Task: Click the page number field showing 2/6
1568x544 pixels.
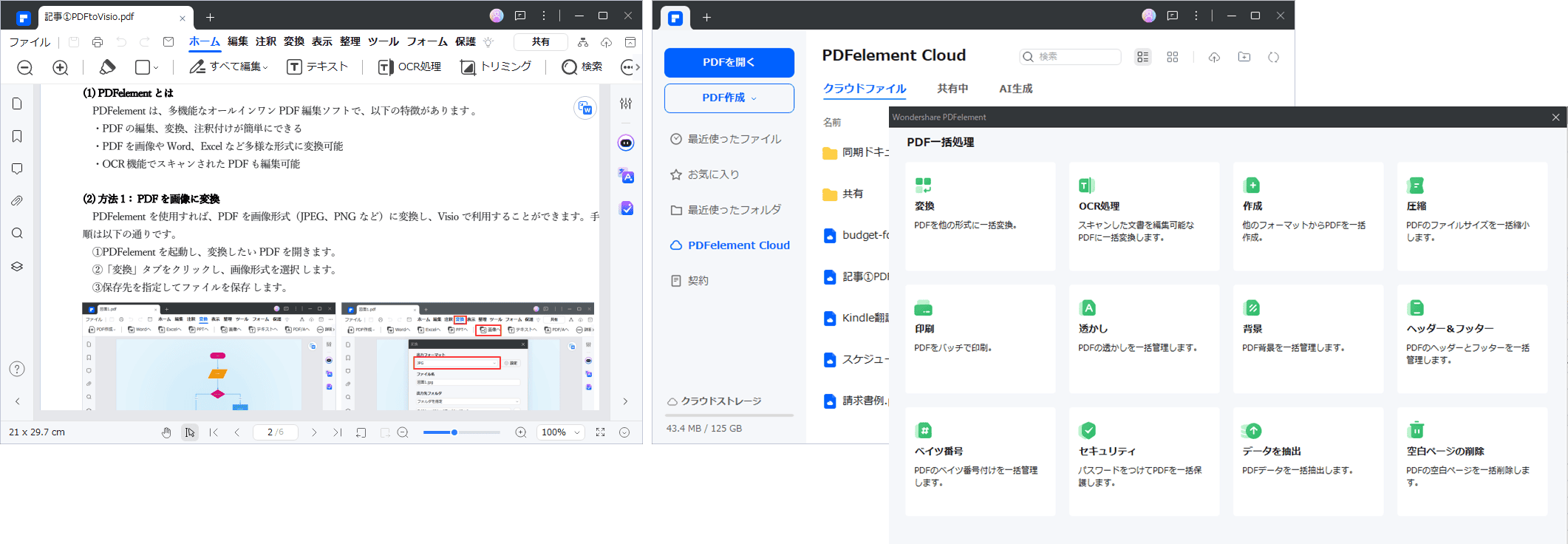Action: click(x=275, y=432)
